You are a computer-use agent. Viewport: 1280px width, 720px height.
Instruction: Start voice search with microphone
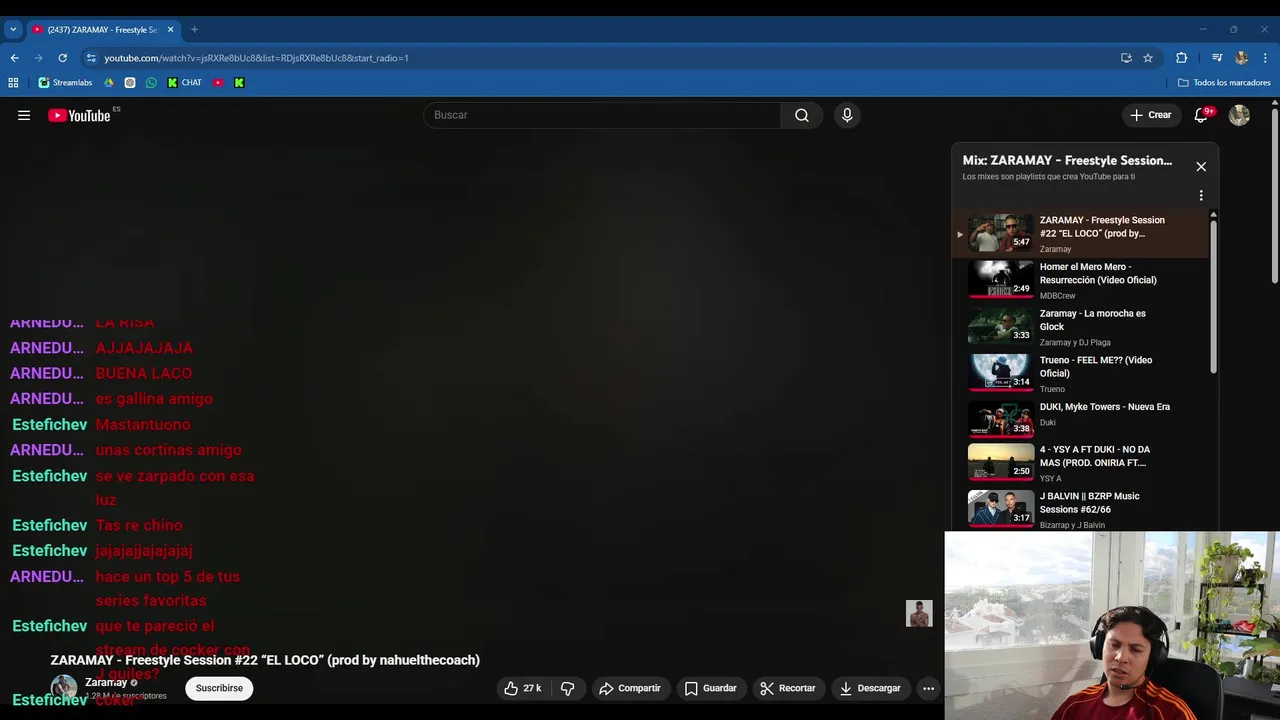[x=847, y=115]
